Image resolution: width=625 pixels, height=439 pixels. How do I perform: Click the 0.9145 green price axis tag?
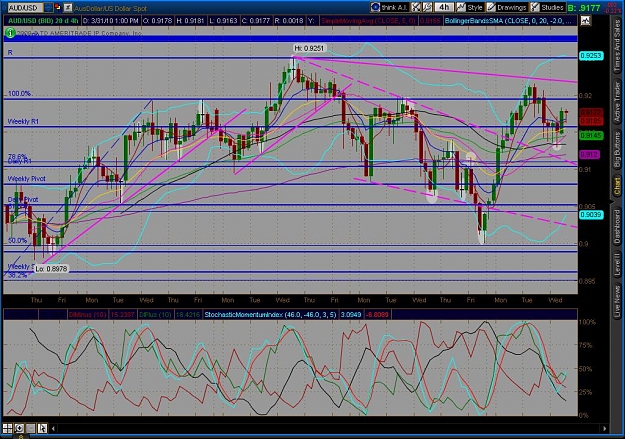tap(591, 136)
